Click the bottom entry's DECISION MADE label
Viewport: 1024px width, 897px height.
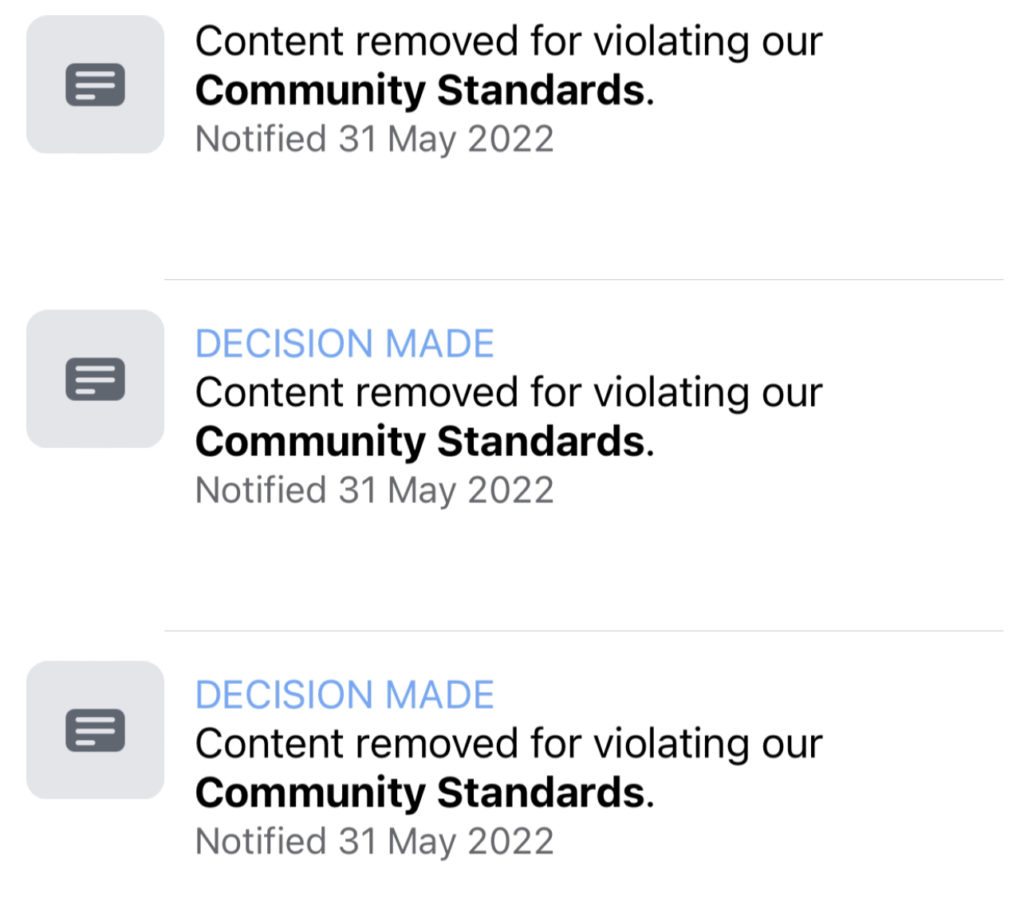coord(344,695)
